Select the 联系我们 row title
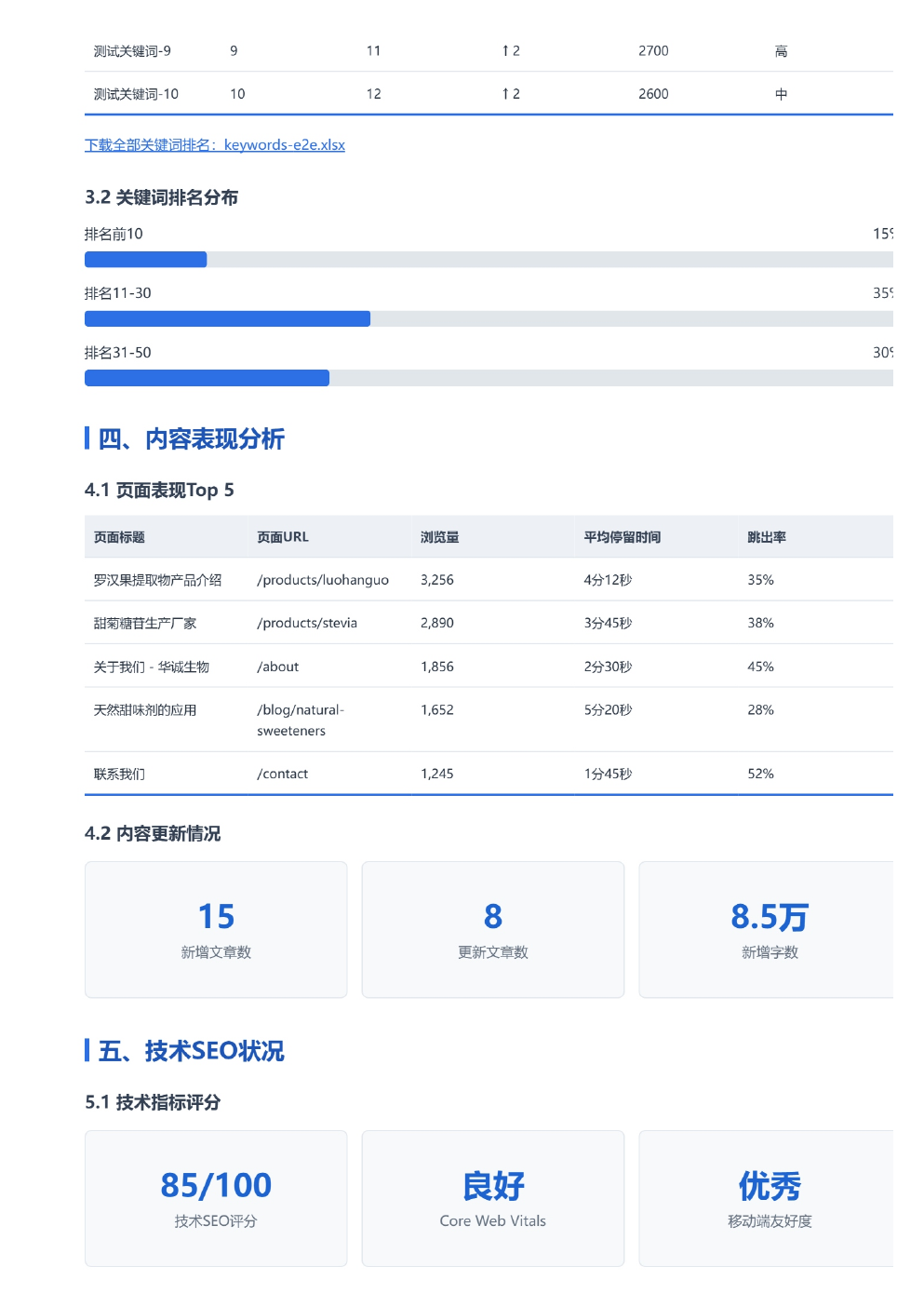This screenshot has width=924, height=1307. [119, 774]
